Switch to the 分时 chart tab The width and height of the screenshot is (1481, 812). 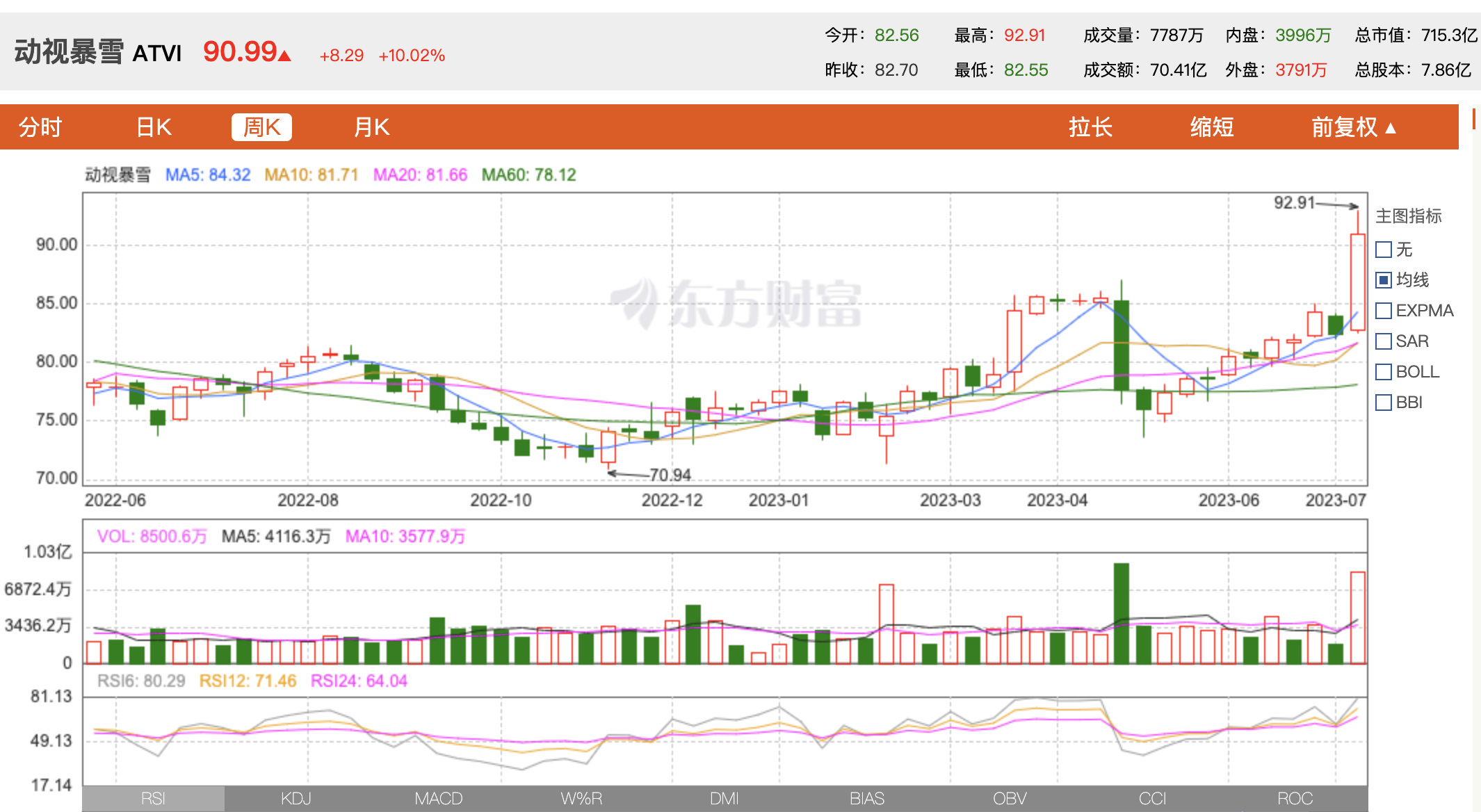tap(40, 127)
